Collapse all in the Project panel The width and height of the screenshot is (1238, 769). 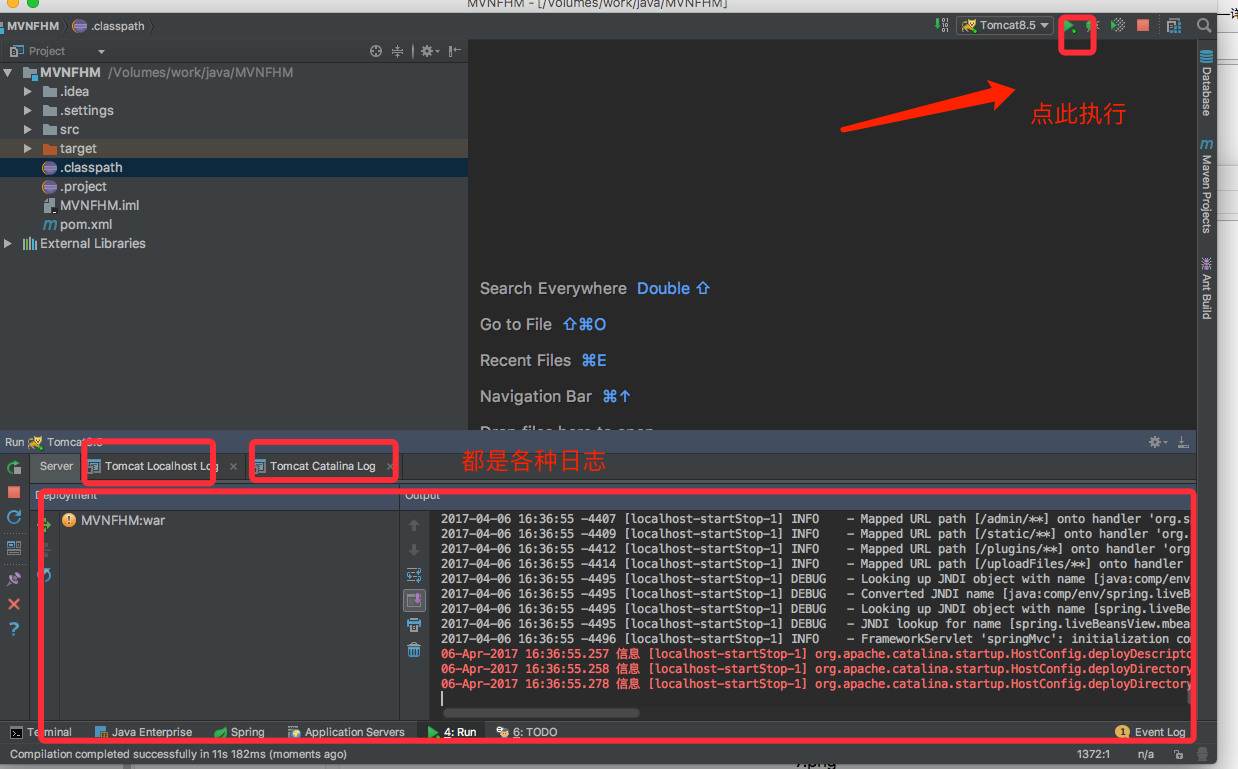coord(397,51)
